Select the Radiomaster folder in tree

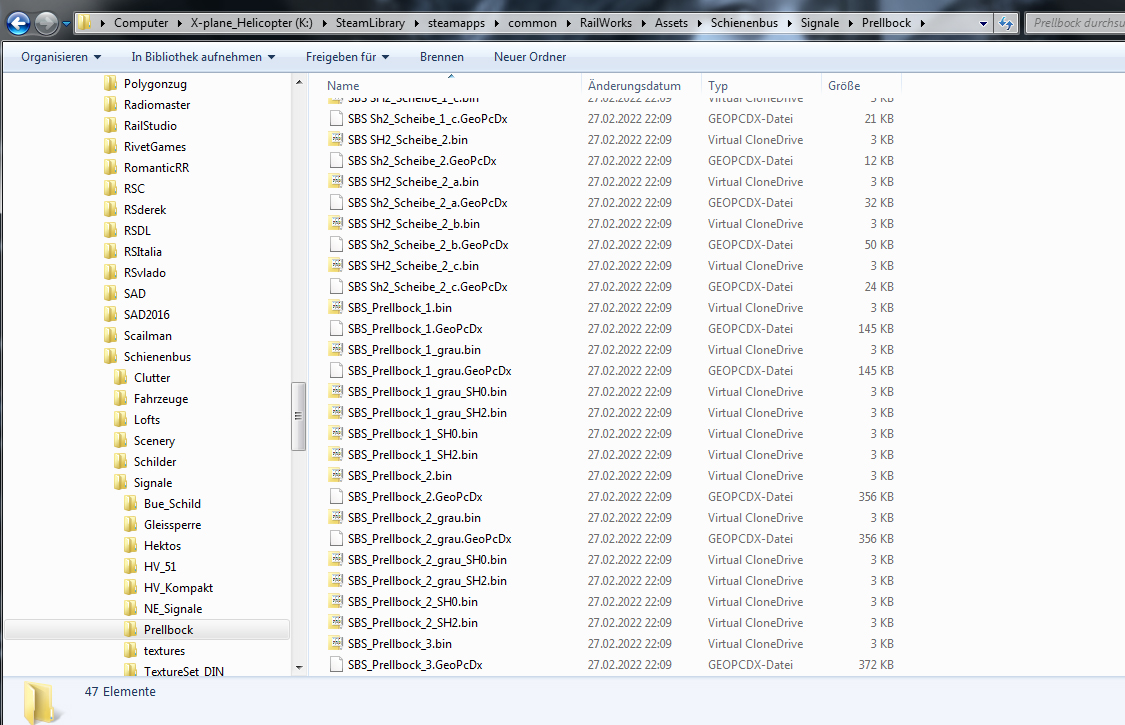click(x=156, y=105)
